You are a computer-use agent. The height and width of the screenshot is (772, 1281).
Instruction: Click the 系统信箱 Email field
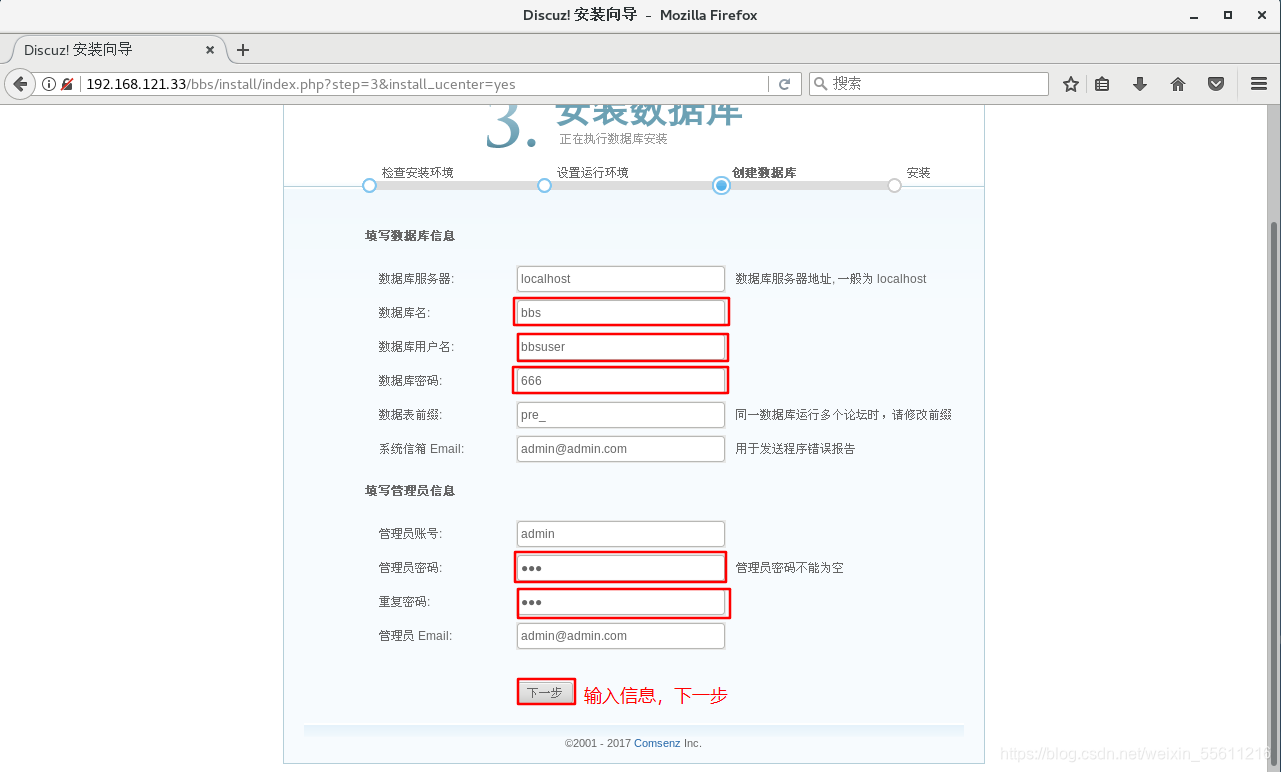tap(621, 449)
